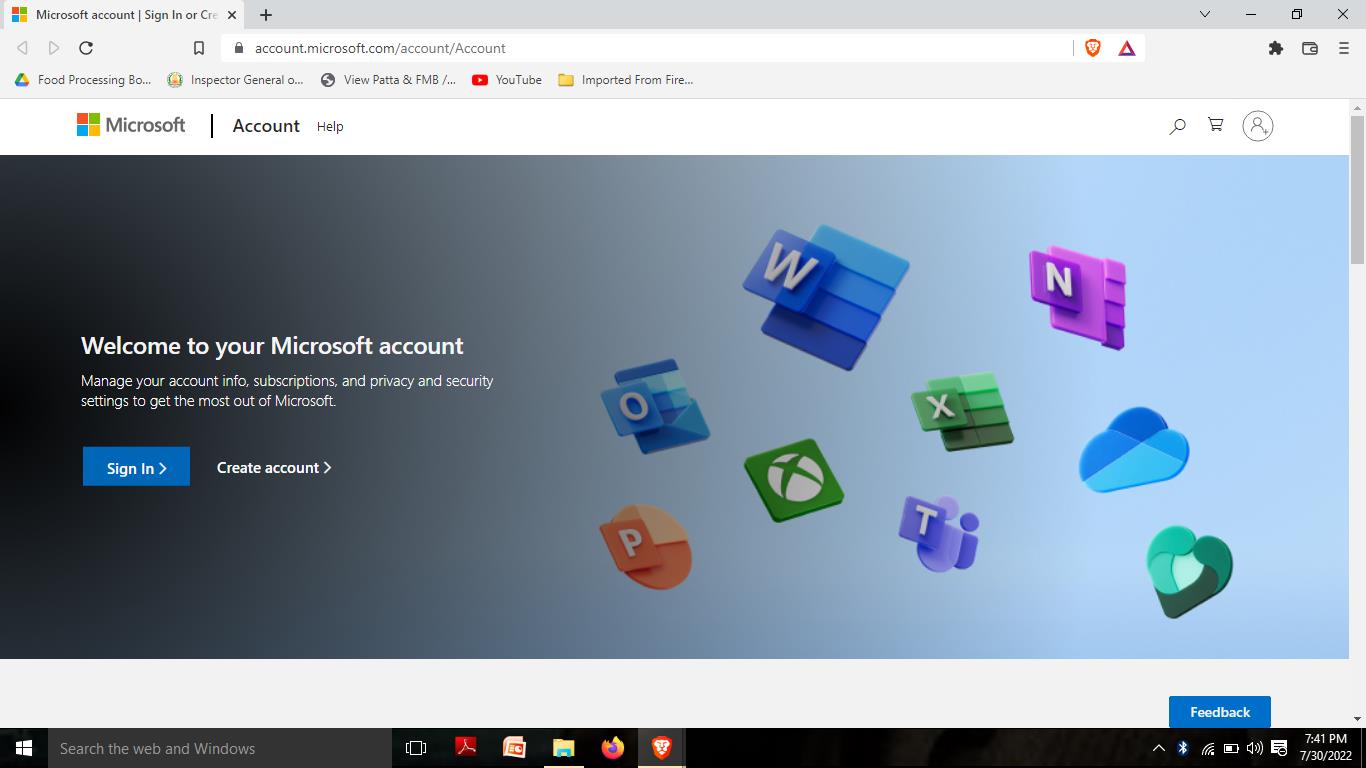Screen dimensions: 1366x768
Task: Click the taskbar clock showing 7:41 PM
Action: click(1326, 747)
